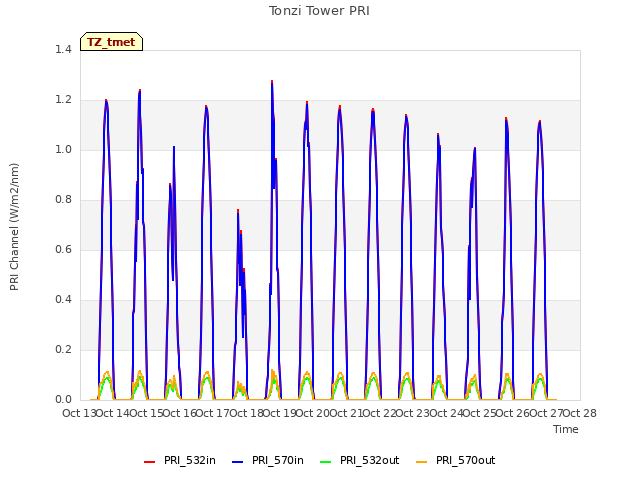Click the chart title Tonzi Tower PRI

(319, 11)
